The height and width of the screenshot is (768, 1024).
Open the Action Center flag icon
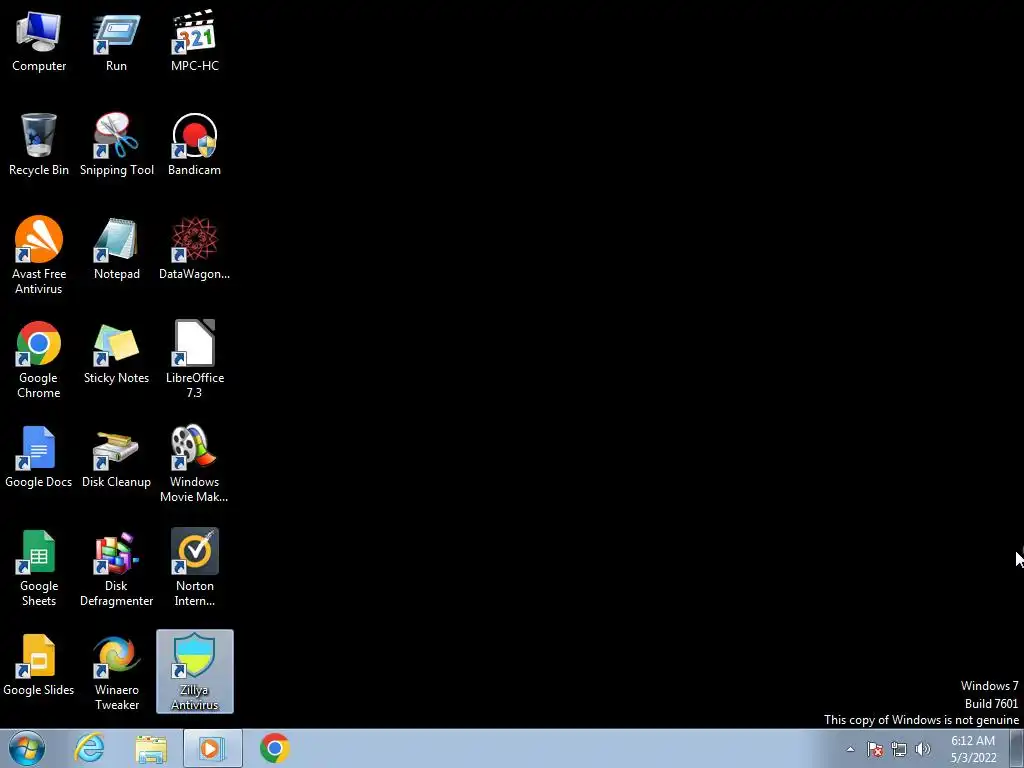tap(875, 749)
